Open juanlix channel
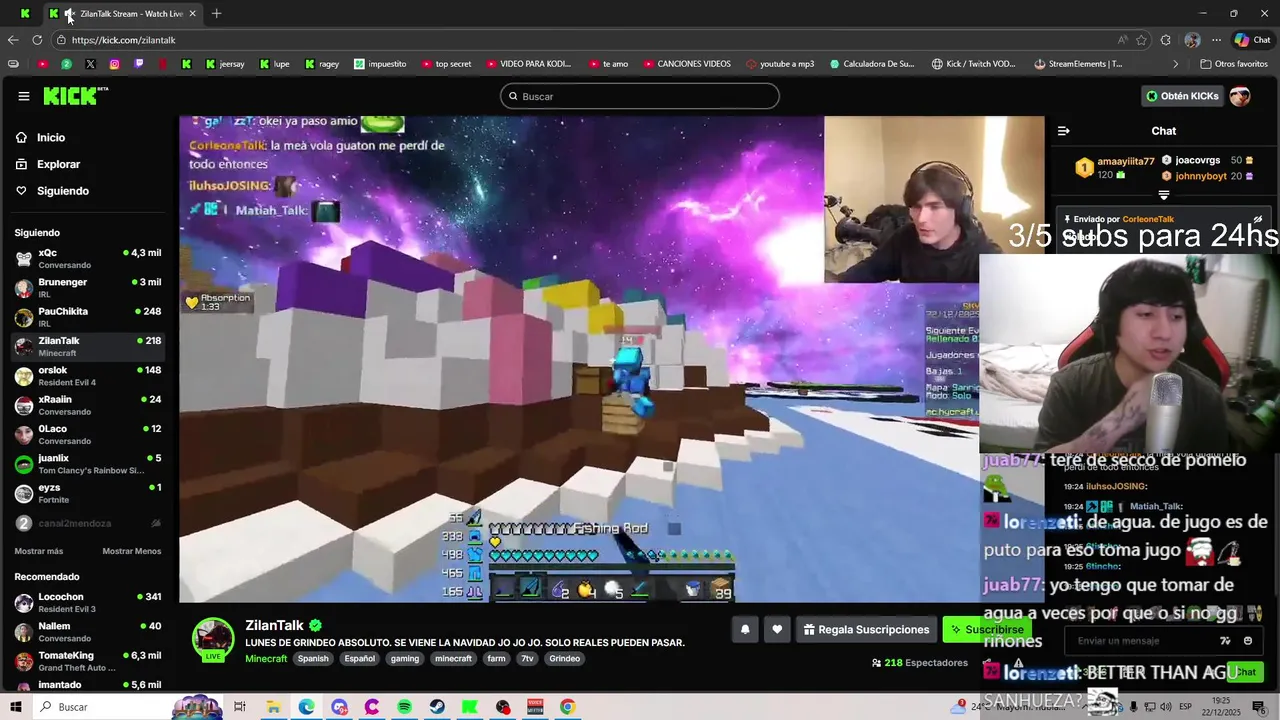 click(88, 463)
